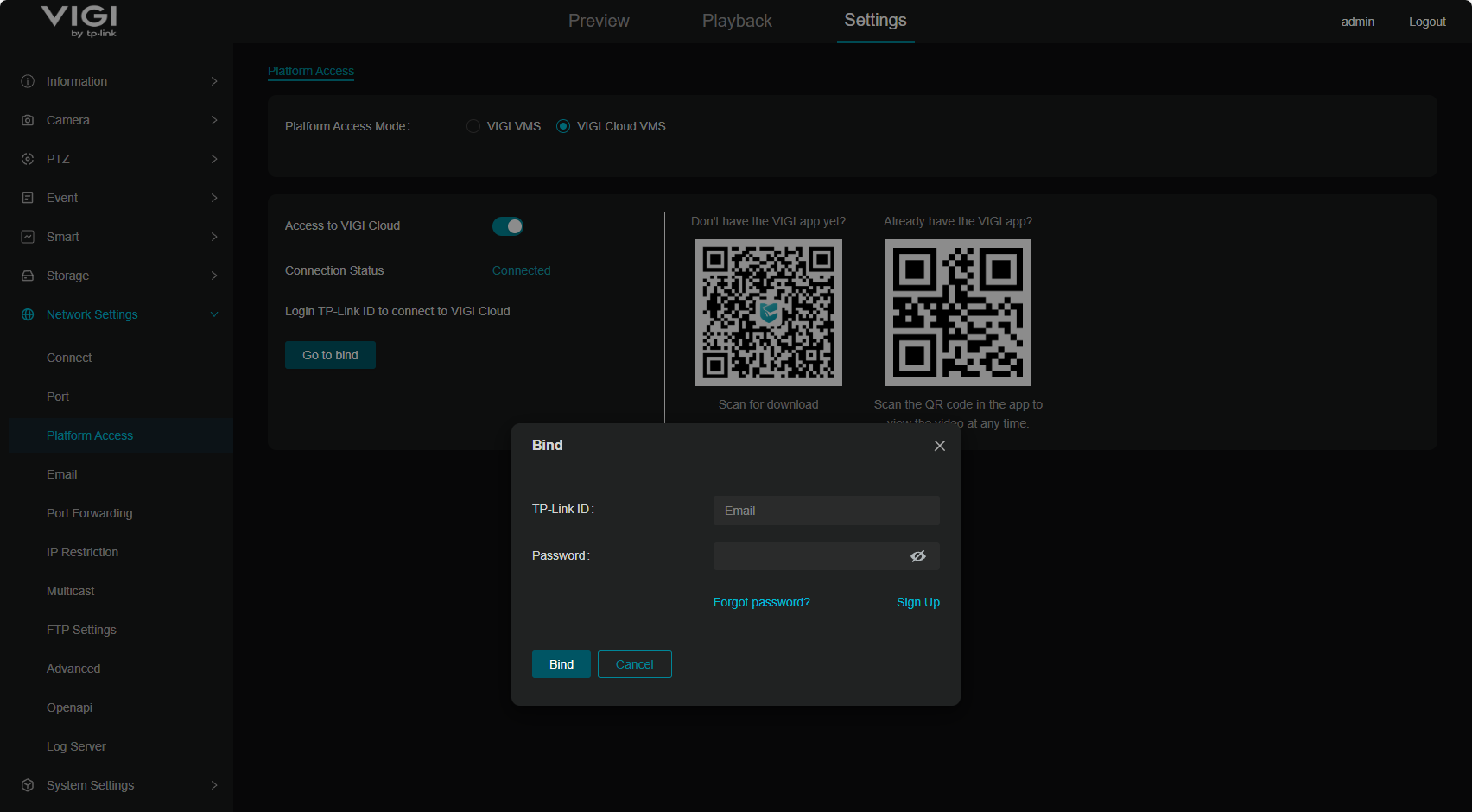Open Port under Network Settings
1472x812 pixels.
(x=58, y=396)
